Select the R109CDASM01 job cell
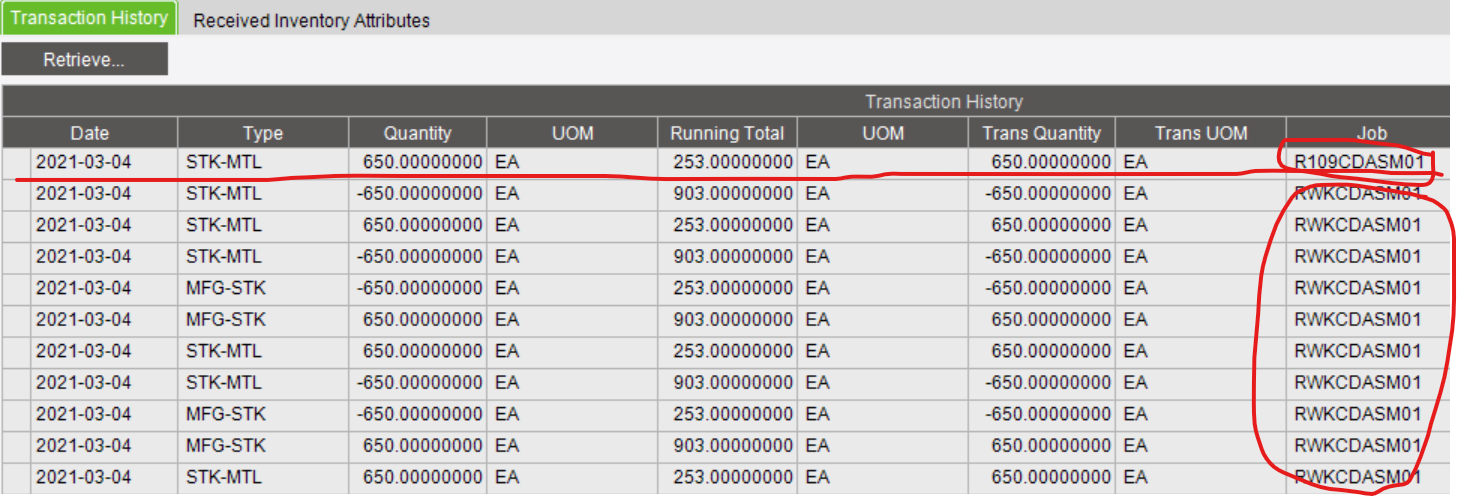Screen dimensions: 1457x497 tap(1368, 162)
